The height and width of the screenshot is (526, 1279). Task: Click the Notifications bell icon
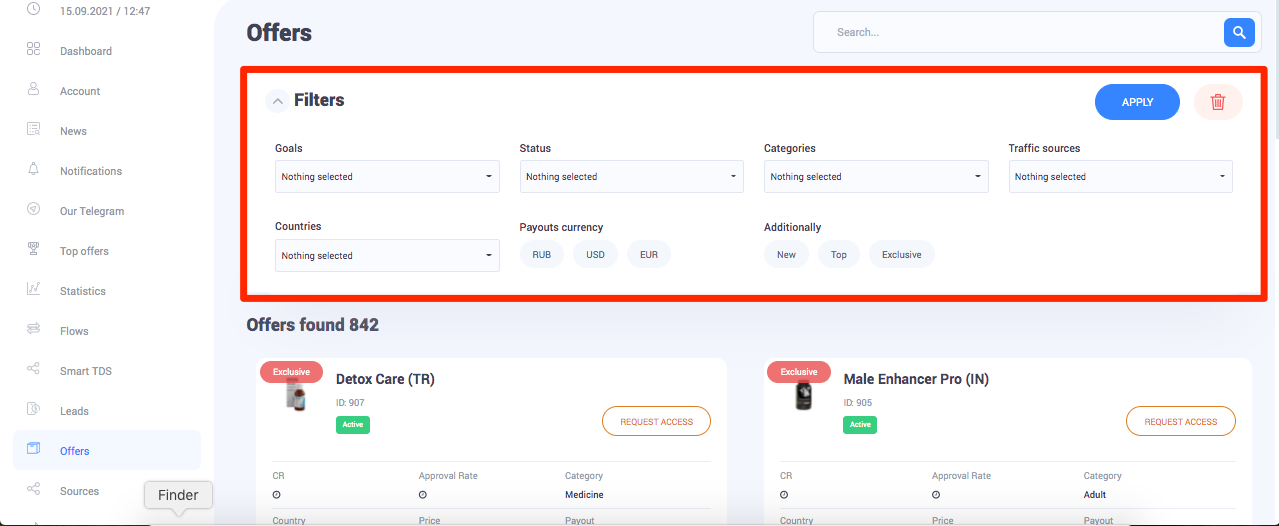[33, 169]
